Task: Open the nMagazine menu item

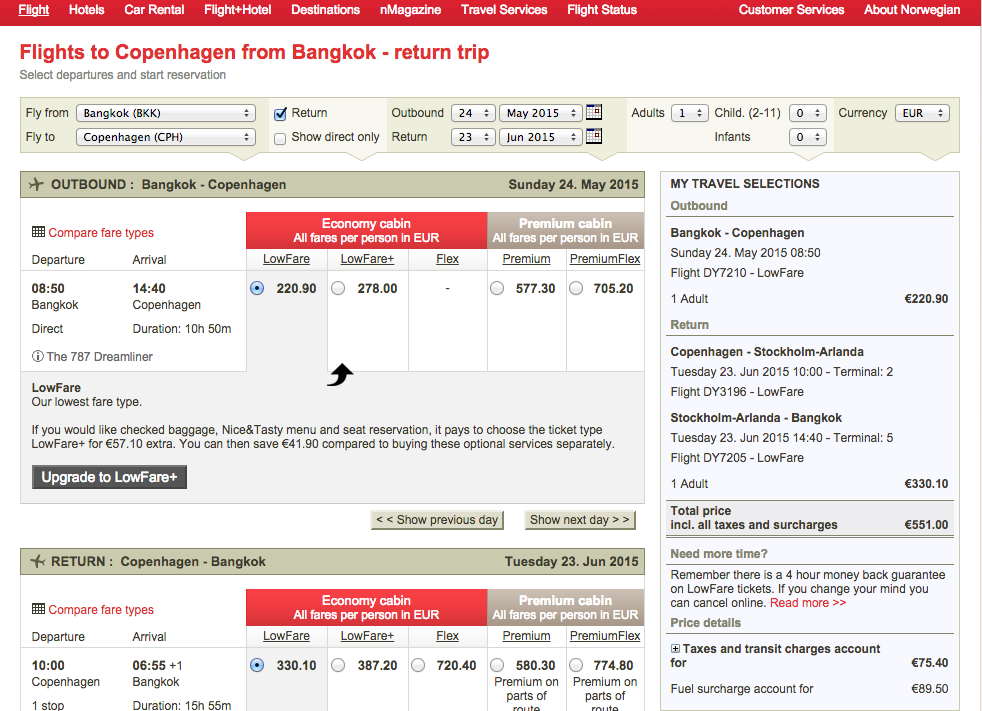Action: pos(410,9)
